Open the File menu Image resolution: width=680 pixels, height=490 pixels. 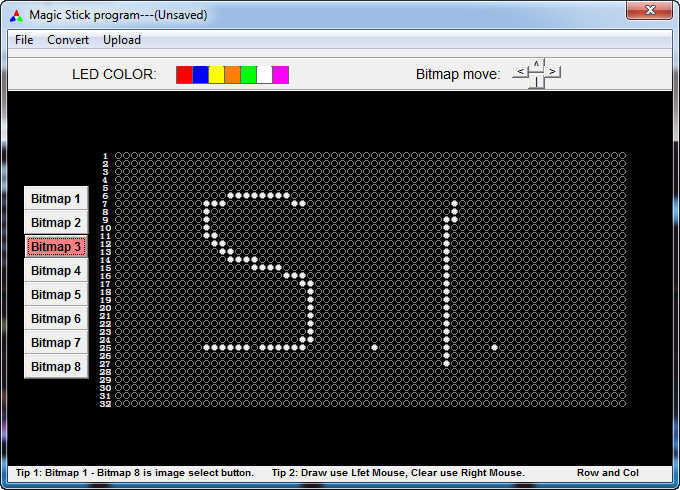point(24,40)
